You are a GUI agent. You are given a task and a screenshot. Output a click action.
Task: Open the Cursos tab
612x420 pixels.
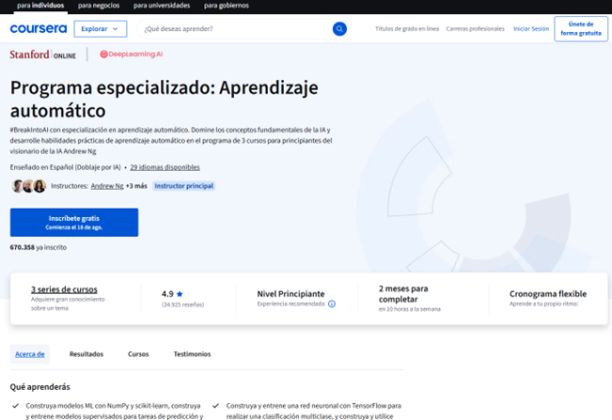[x=138, y=354]
